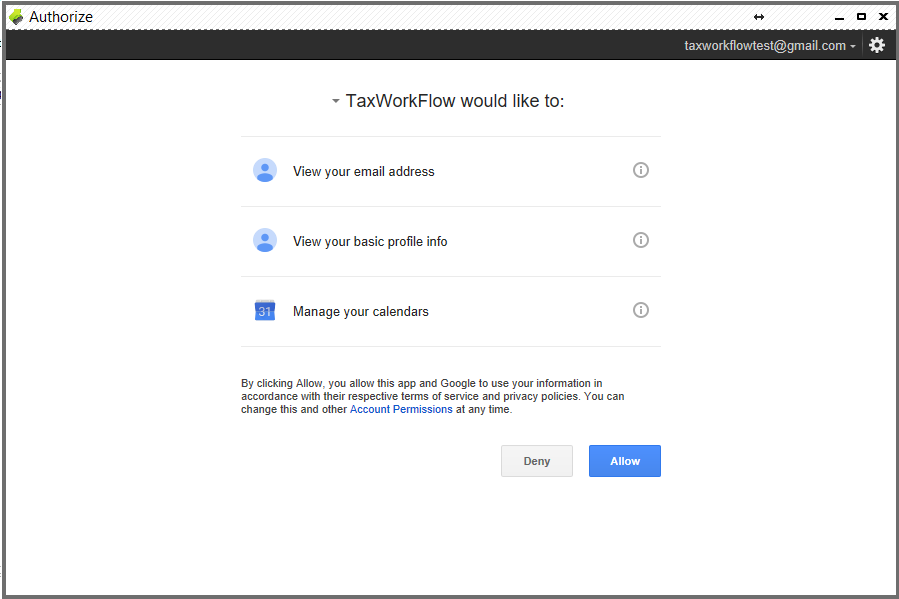The width and height of the screenshot is (899, 599).
Task: Click the profile avatar beside basic profile info
Action: pos(265,241)
